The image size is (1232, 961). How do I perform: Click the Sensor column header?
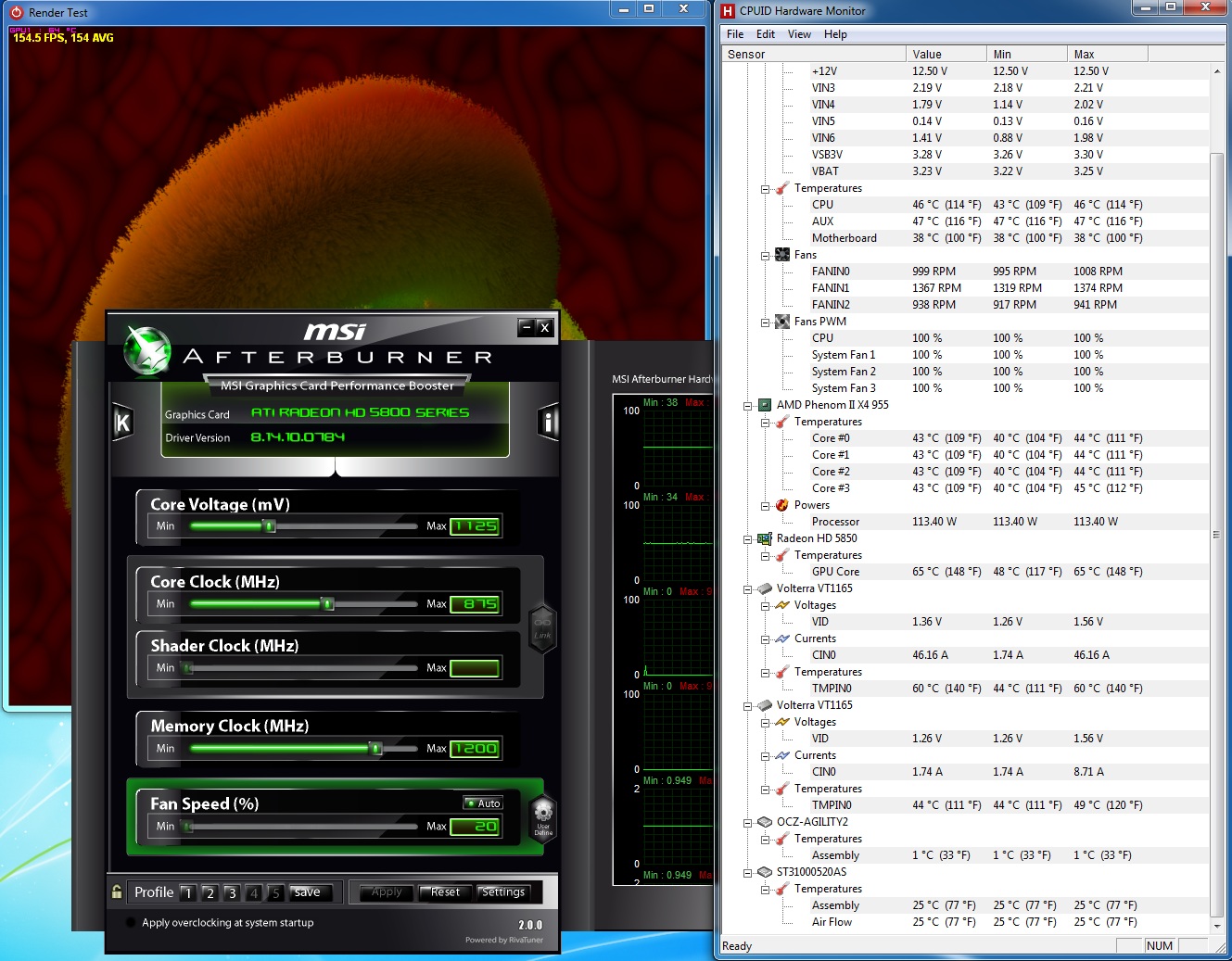814,54
